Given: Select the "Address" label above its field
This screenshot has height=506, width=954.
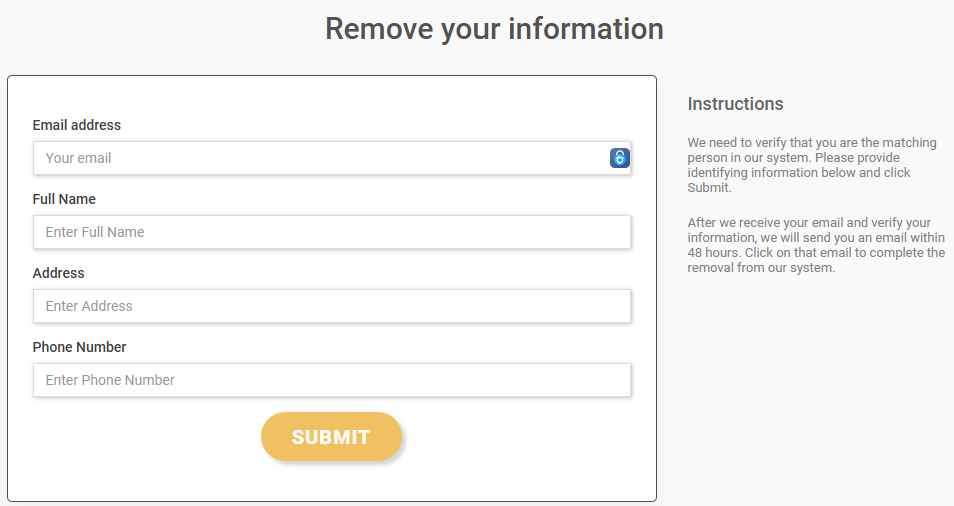Looking at the screenshot, I should point(58,273).
